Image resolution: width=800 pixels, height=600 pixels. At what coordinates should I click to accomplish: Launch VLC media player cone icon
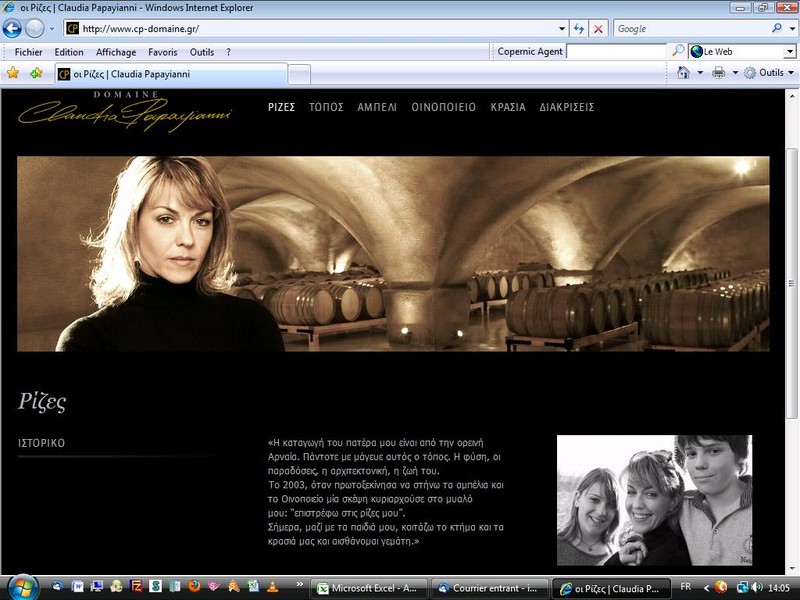tap(272, 587)
